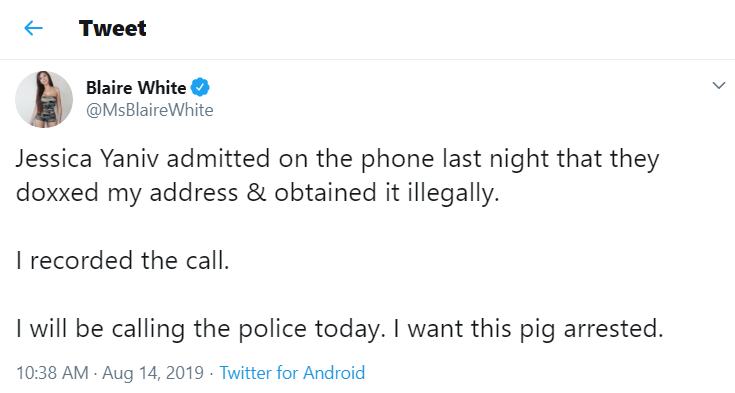Image resolution: width=735 pixels, height=393 pixels.
Task: Open the tweet options chevron menu
Action: pyautogui.click(x=719, y=85)
